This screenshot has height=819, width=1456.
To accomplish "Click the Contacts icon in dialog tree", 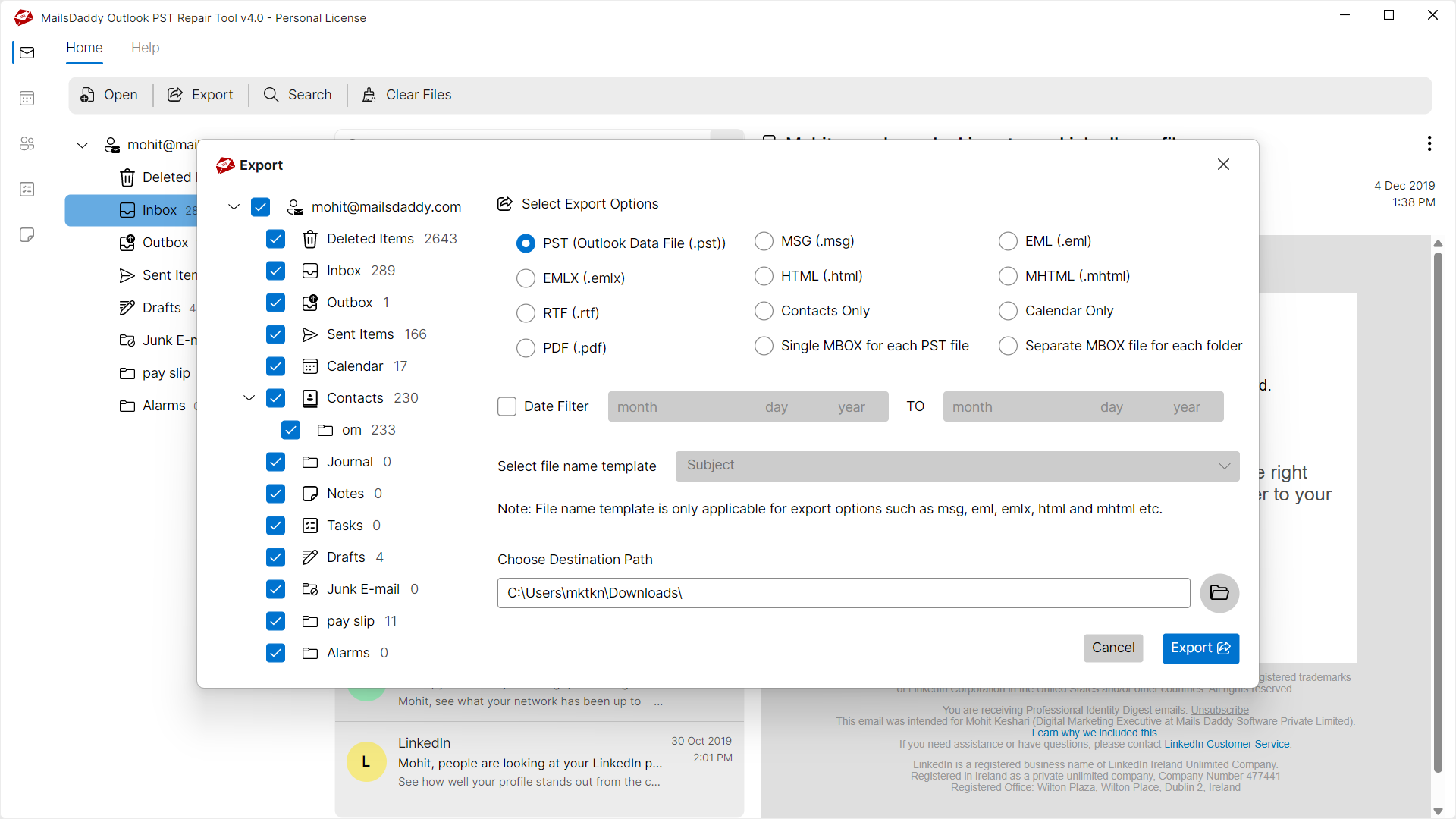I will click(x=310, y=398).
